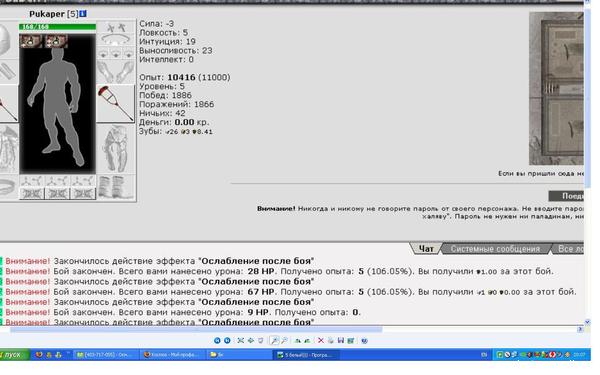Click the blue info icon next to Pukaper

(83, 14)
